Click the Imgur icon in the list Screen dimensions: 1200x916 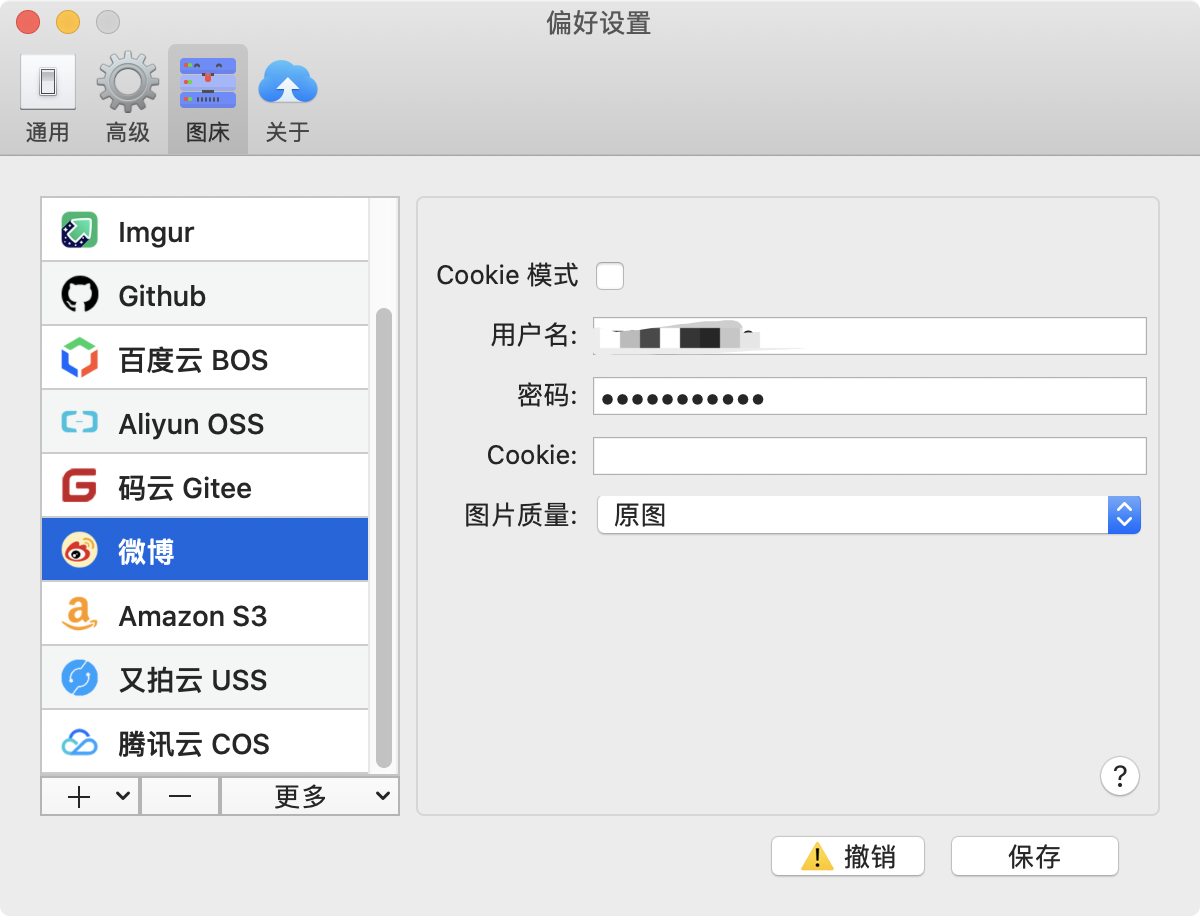click(x=80, y=231)
